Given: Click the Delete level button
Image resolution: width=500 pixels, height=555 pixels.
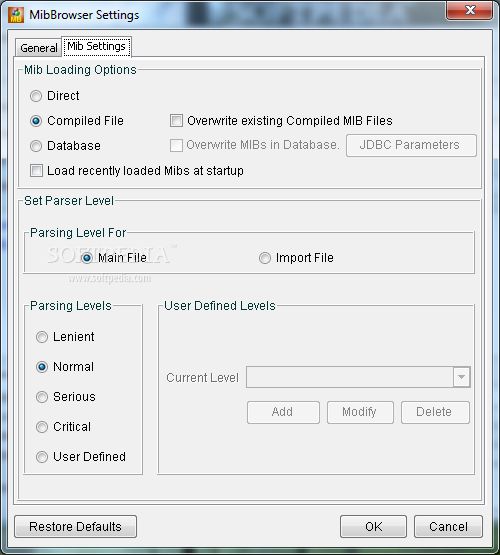Looking at the screenshot, I should (x=435, y=412).
